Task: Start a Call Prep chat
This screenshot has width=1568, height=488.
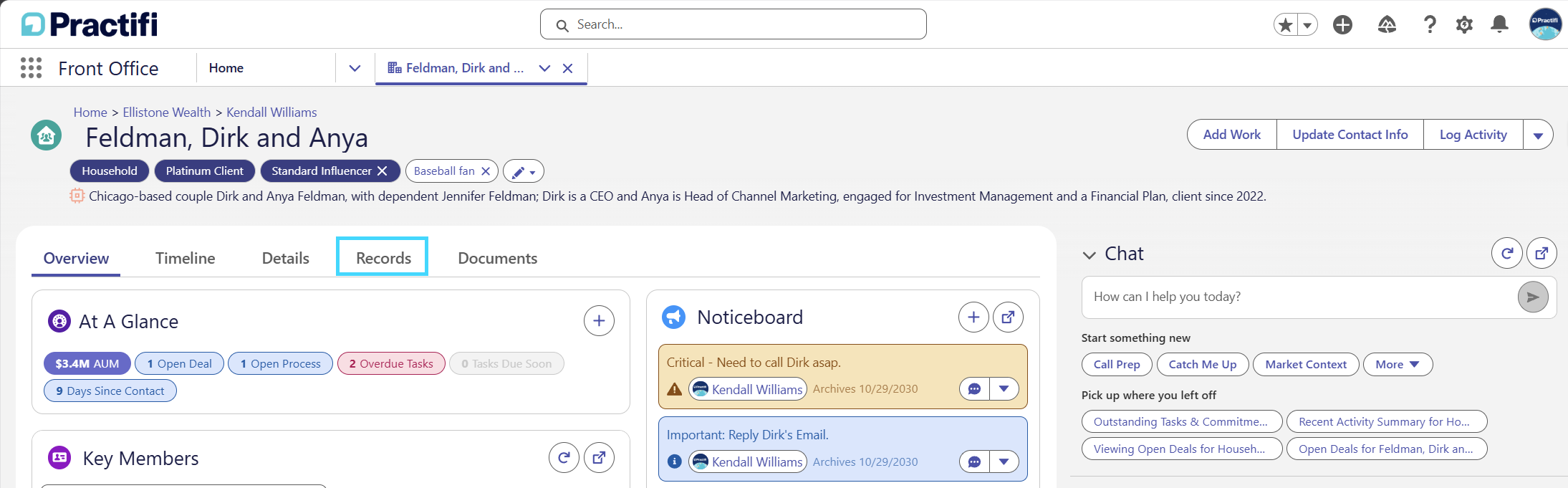Action: pos(1117,364)
